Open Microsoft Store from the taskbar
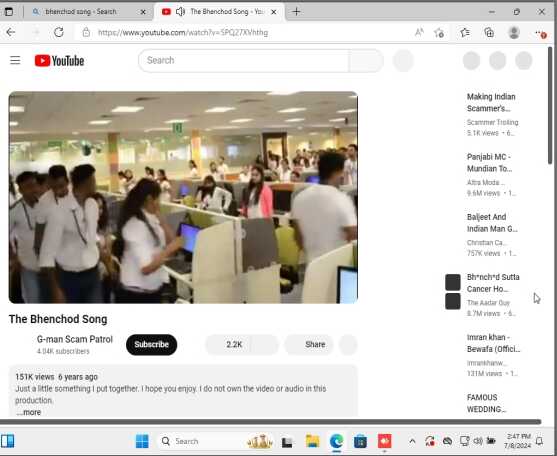Viewport: 557px width, 456px height. point(360,441)
